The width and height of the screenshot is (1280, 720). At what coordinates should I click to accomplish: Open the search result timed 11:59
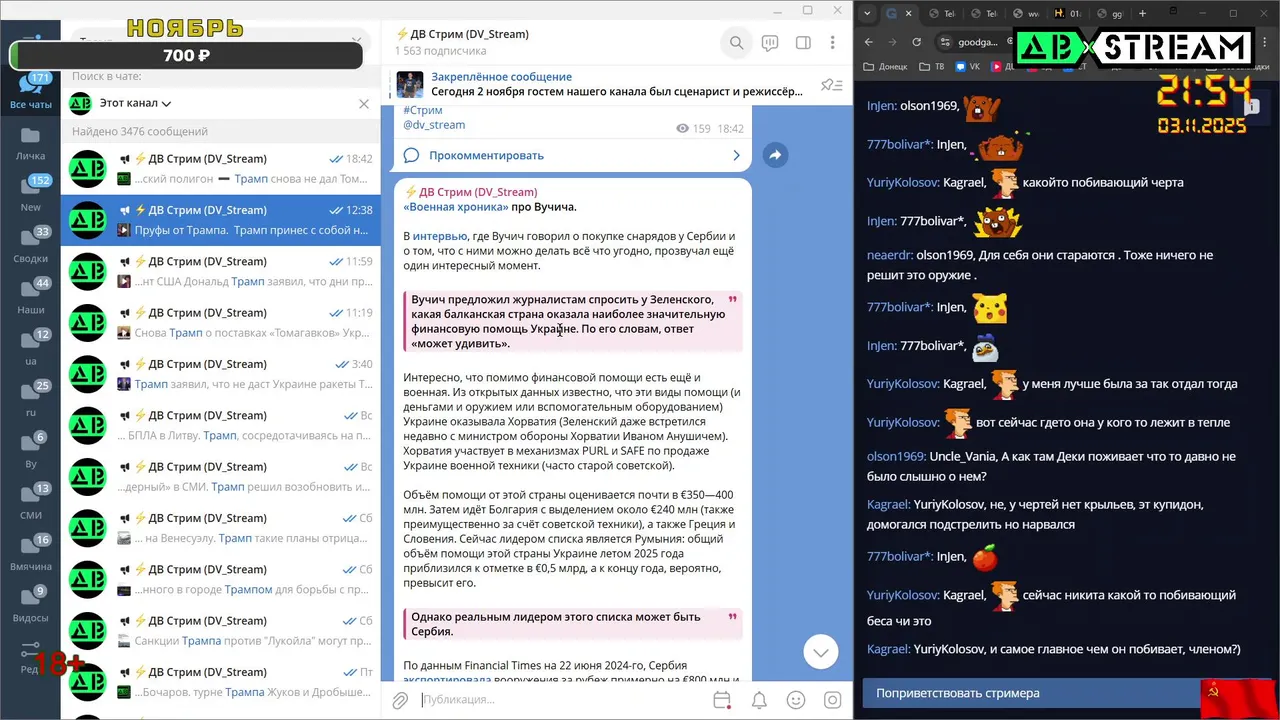[221, 271]
